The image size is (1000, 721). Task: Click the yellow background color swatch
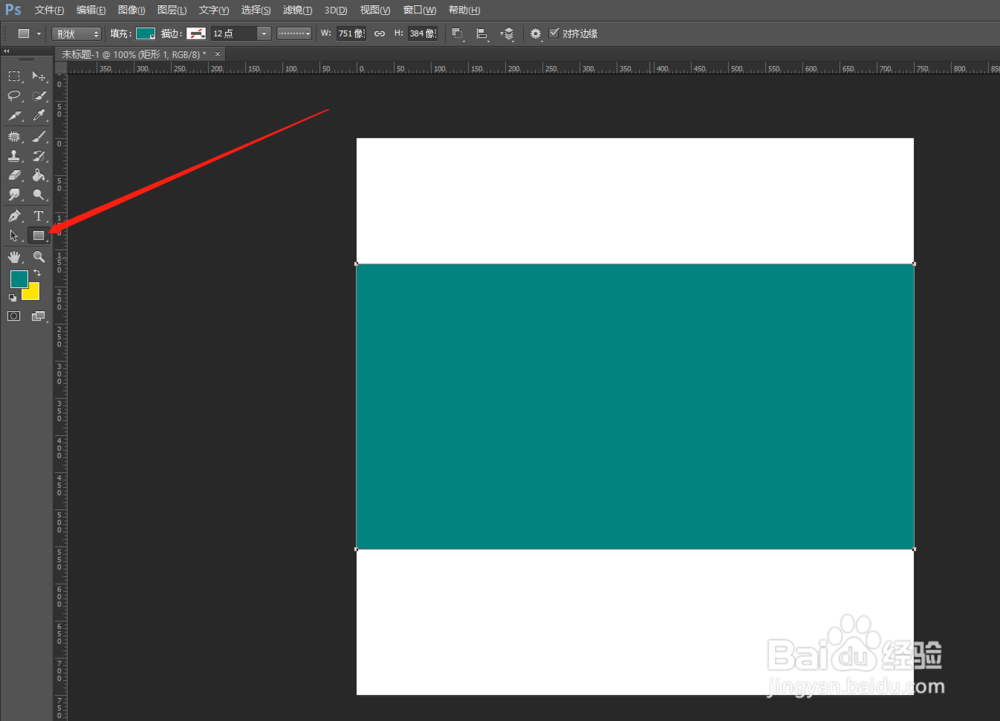pyautogui.click(x=32, y=293)
